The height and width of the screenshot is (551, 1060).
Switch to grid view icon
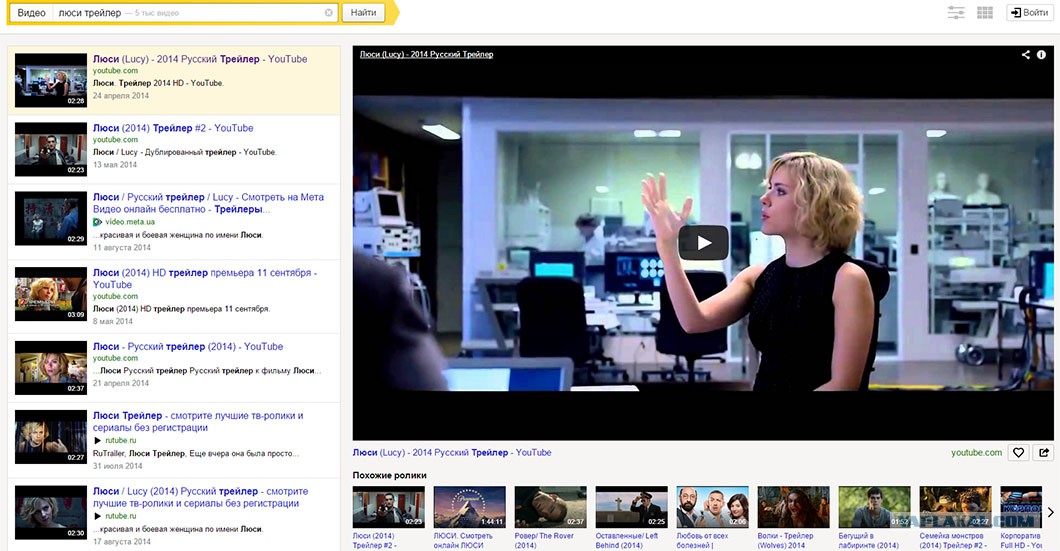[985, 13]
